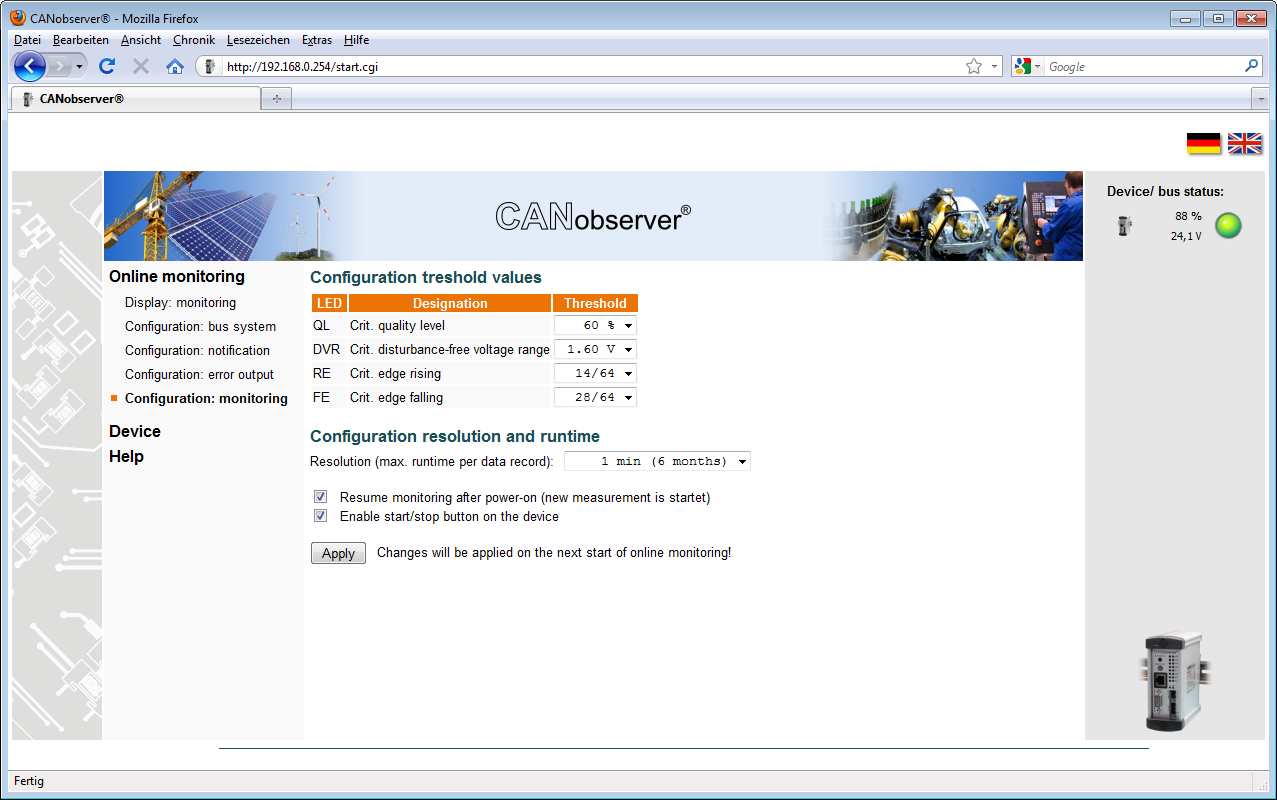Open the Extras menu
Screen dimensions: 1277x800
click(317, 40)
